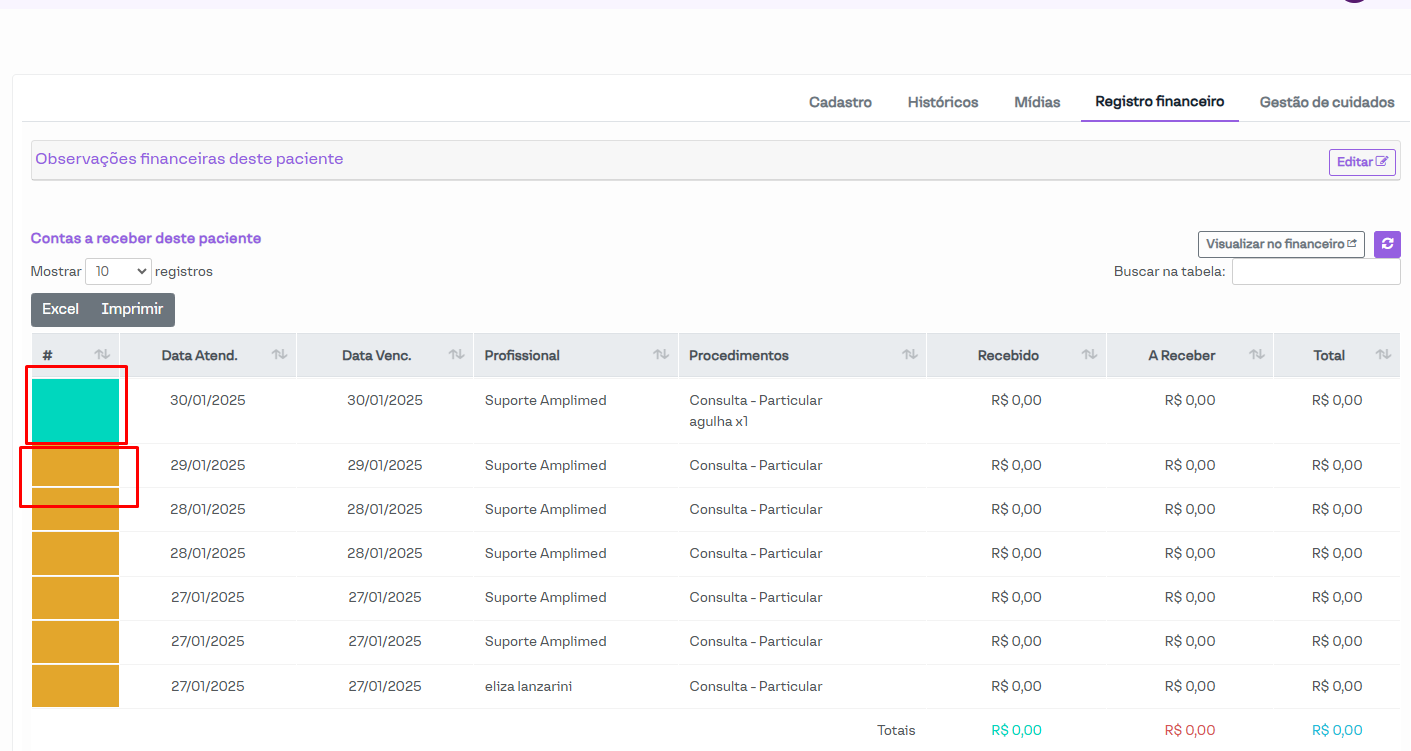Sort by A Receber column arrows
The height and width of the screenshot is (751, 1411).
[1256, 355]
